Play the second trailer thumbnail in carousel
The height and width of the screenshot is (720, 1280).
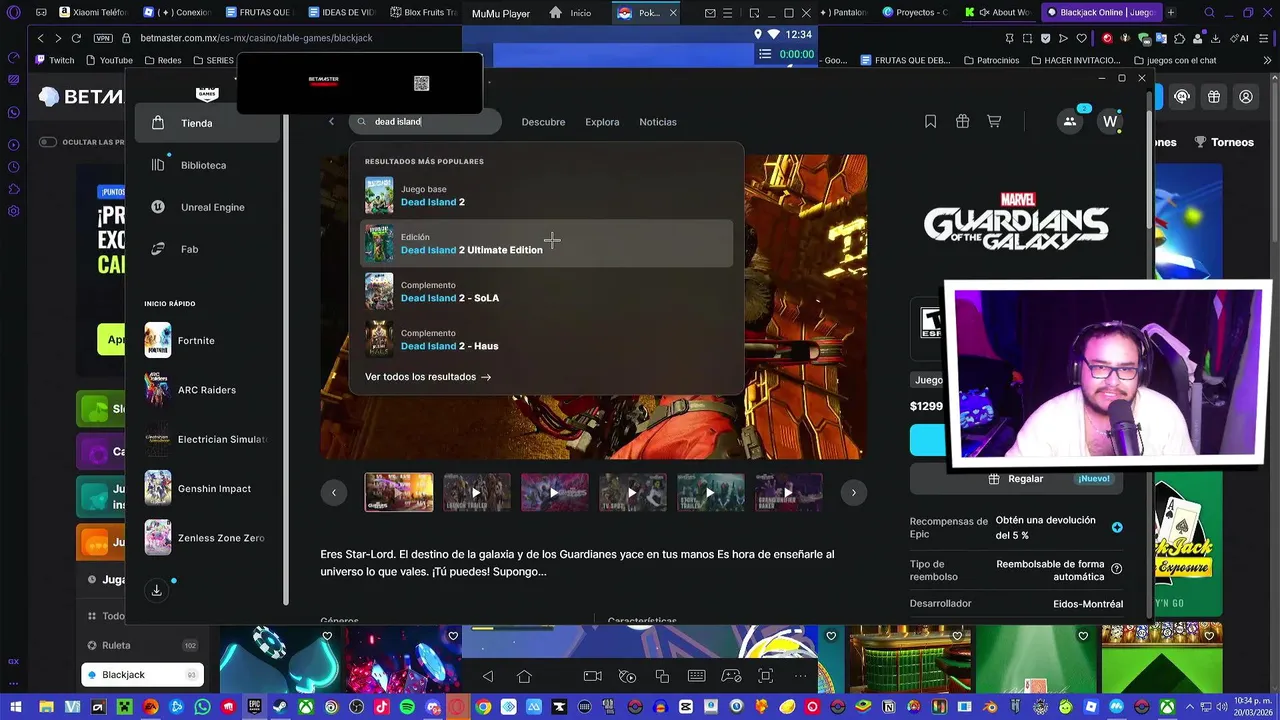click(x=477, y=492)
